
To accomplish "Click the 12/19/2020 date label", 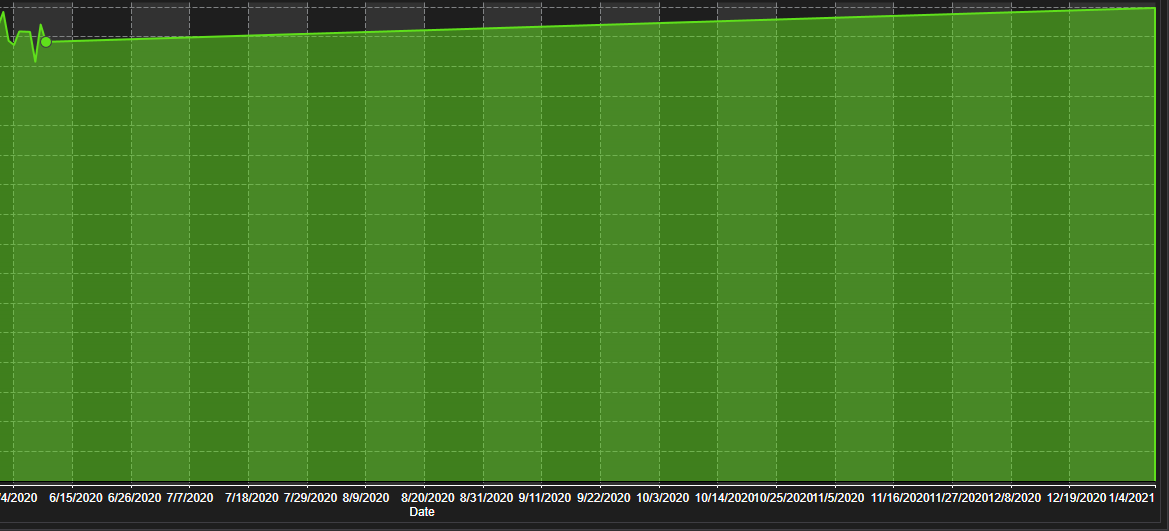I will pyautogui.click(x=1077, y=497).
